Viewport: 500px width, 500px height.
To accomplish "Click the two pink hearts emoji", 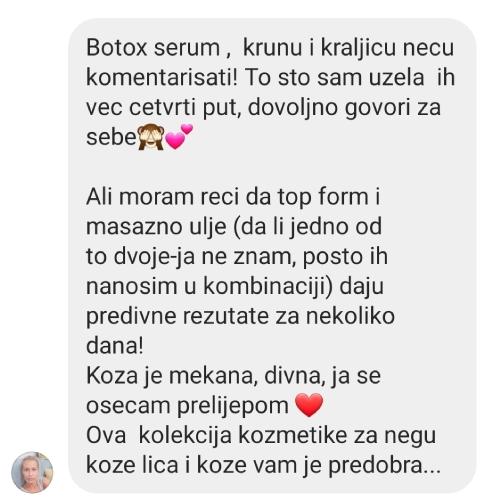I will (179, 136).
